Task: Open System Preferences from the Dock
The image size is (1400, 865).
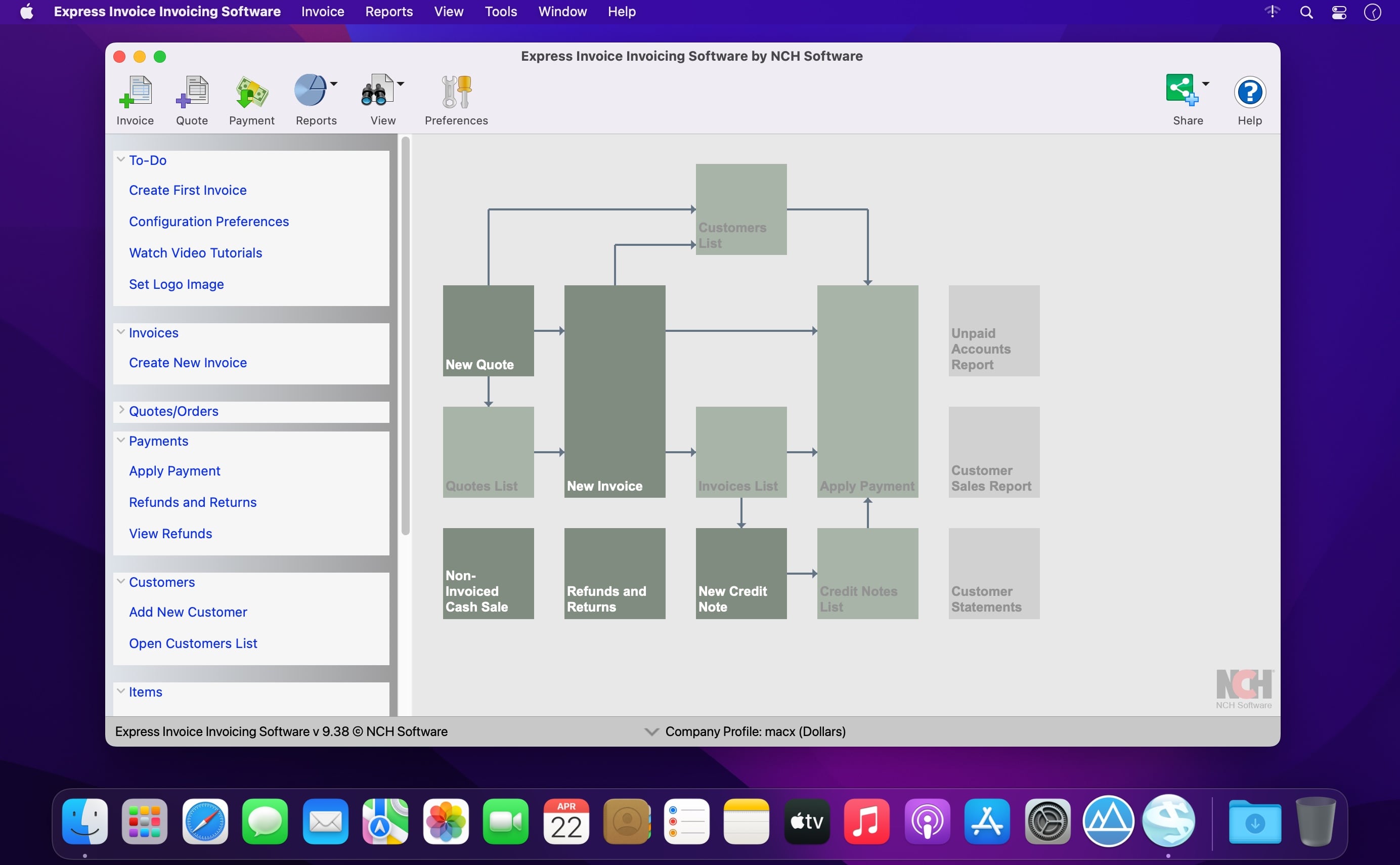Action: coord(1047,821)
